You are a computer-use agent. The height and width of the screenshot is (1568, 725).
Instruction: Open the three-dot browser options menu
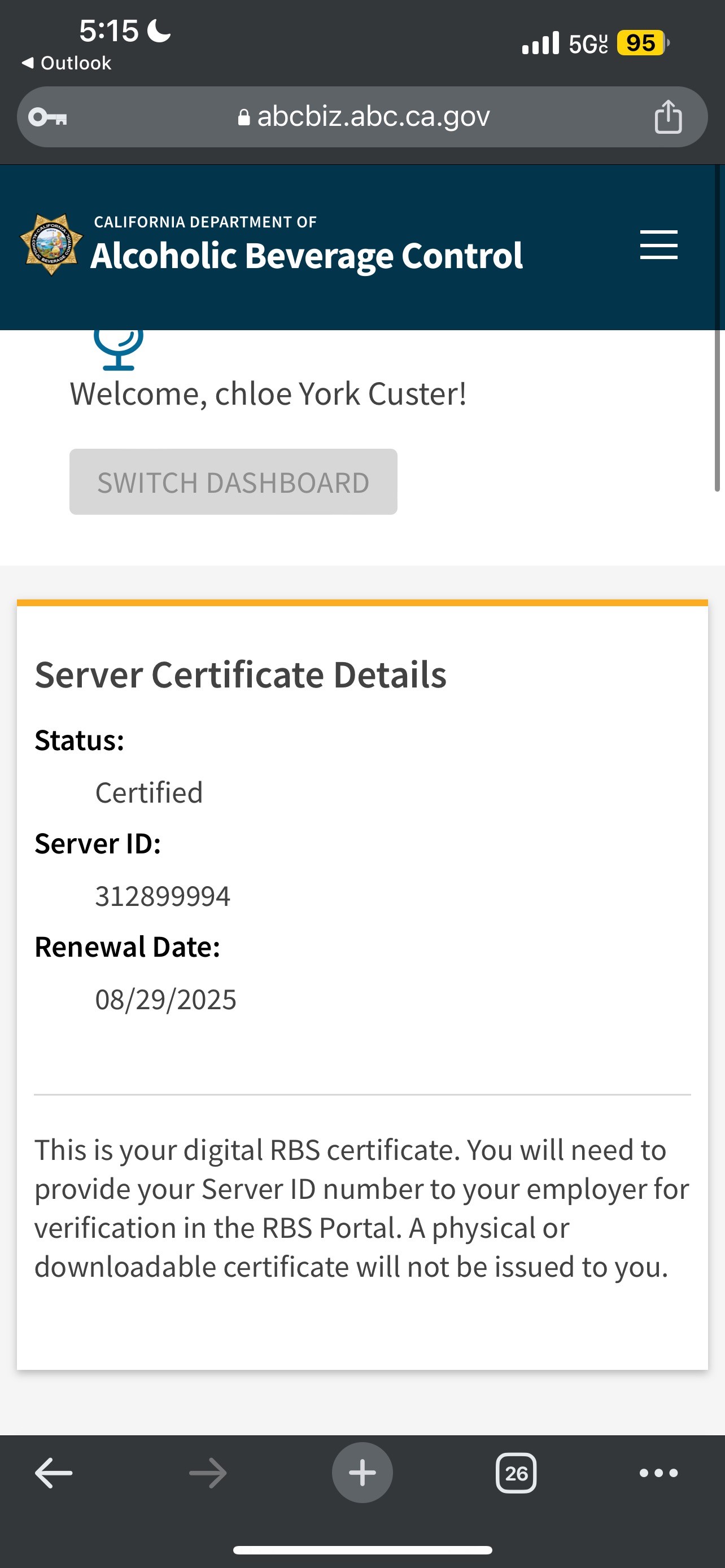tap(658, 1473)
